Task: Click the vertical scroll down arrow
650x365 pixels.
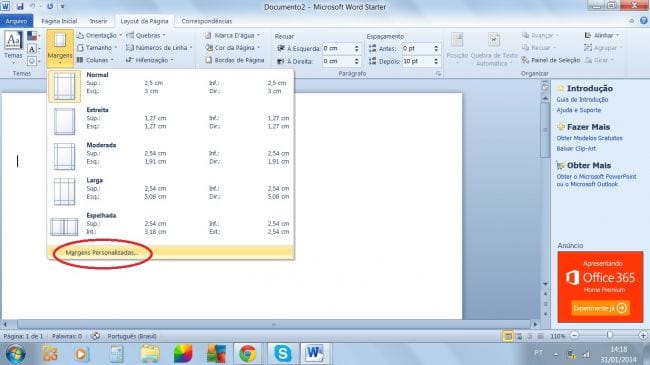Action: tap(545, 284)
